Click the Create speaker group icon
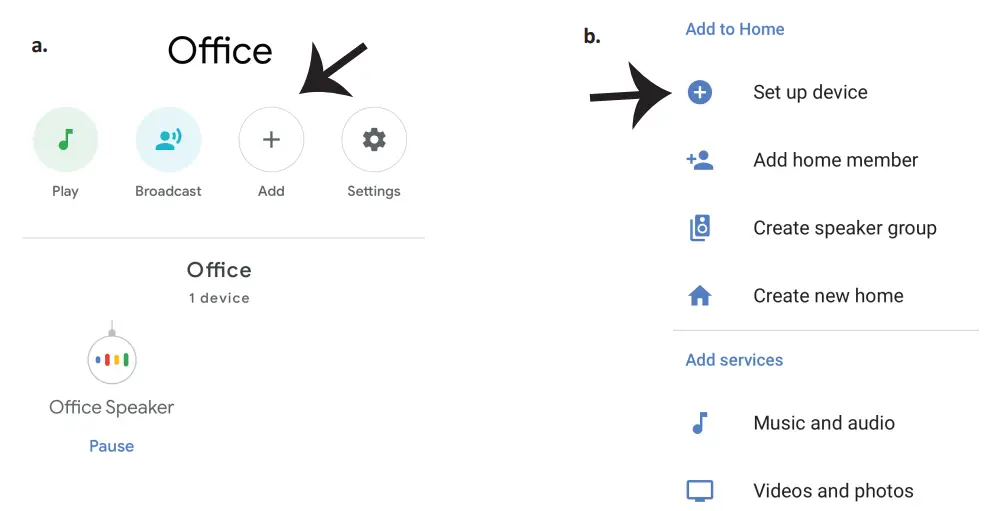 tap(700, 228)
